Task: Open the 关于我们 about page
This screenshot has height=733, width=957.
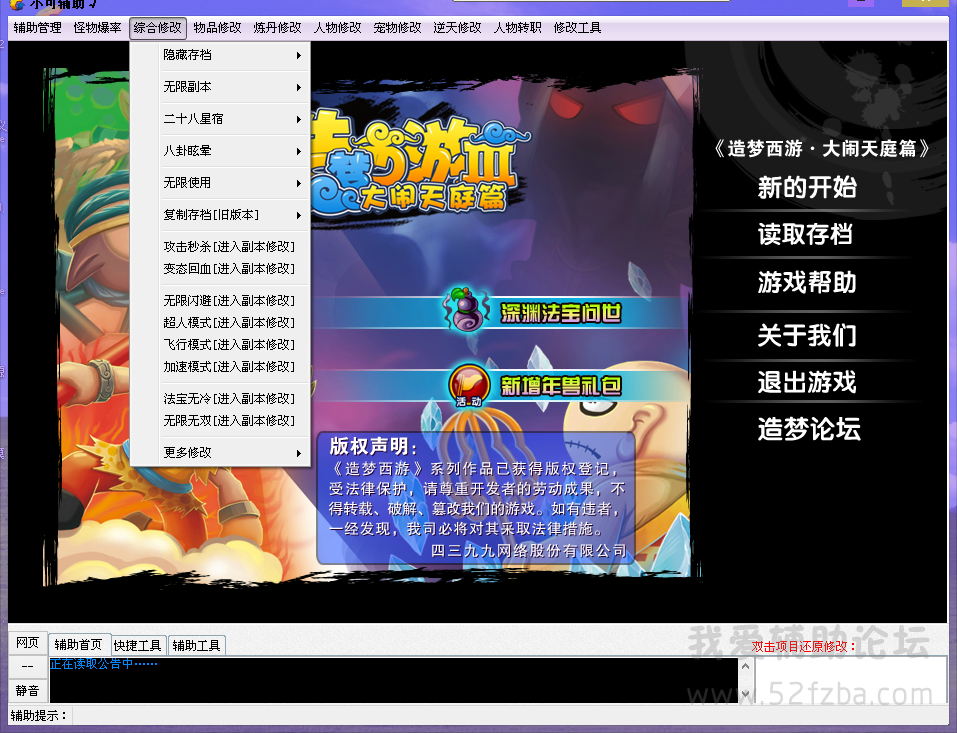Action: (807, 335)
